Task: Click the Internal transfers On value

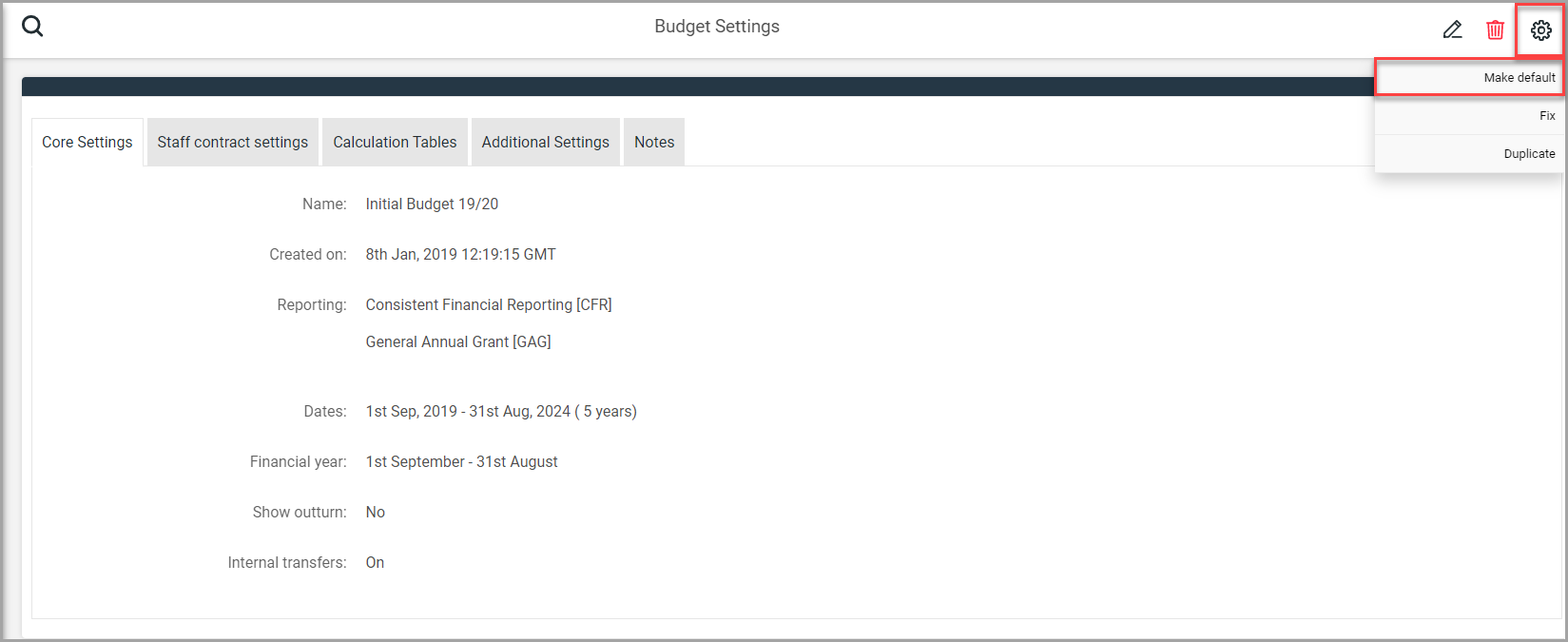Action: click(375, 563)
